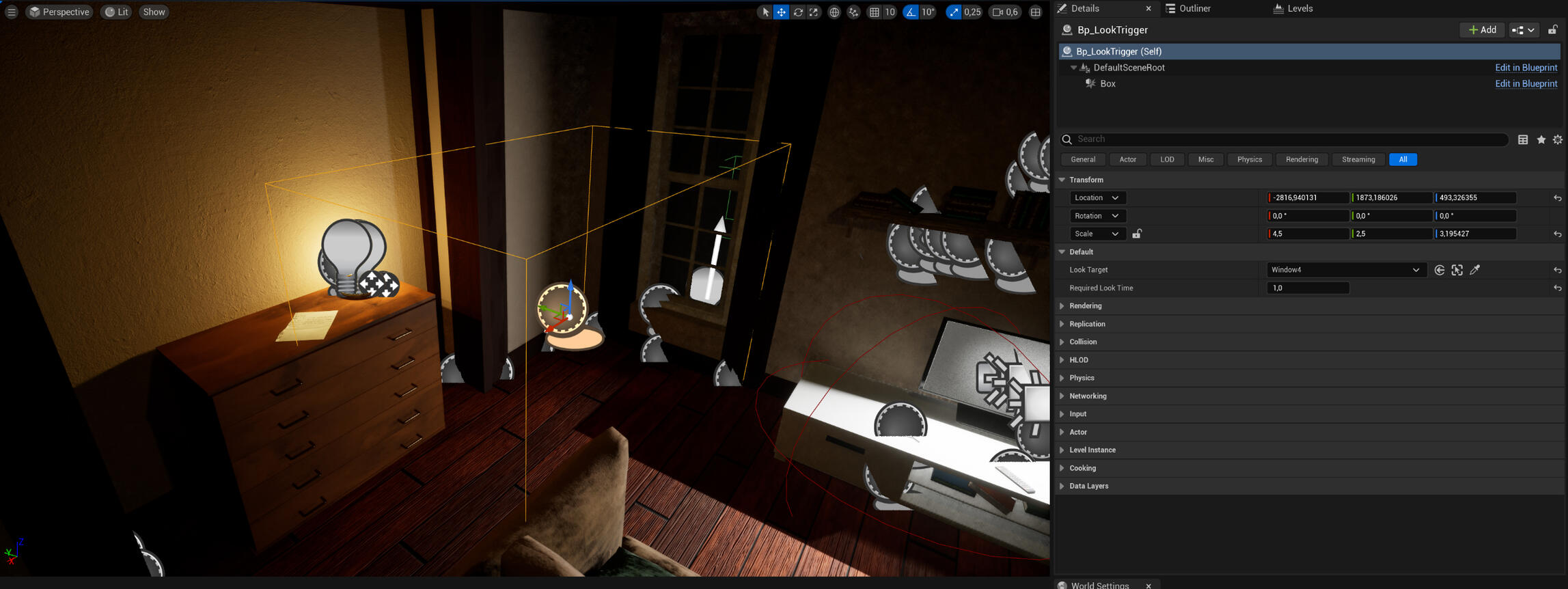Screen dimensions: 1568x589
Task: Click the Add component button
Action: click(x=1482, y=30)
